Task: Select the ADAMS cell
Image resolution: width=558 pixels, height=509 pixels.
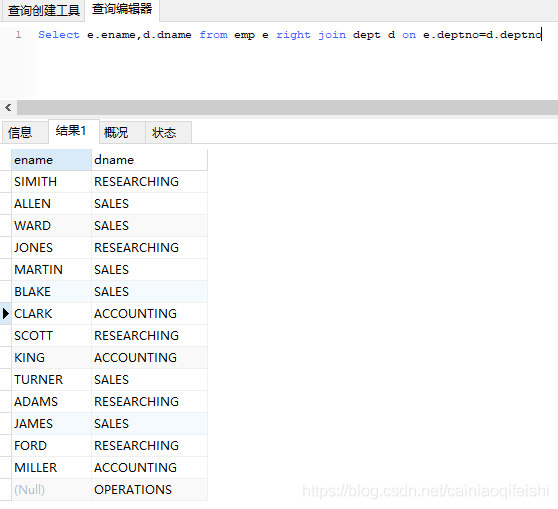Action: point(52,402)
